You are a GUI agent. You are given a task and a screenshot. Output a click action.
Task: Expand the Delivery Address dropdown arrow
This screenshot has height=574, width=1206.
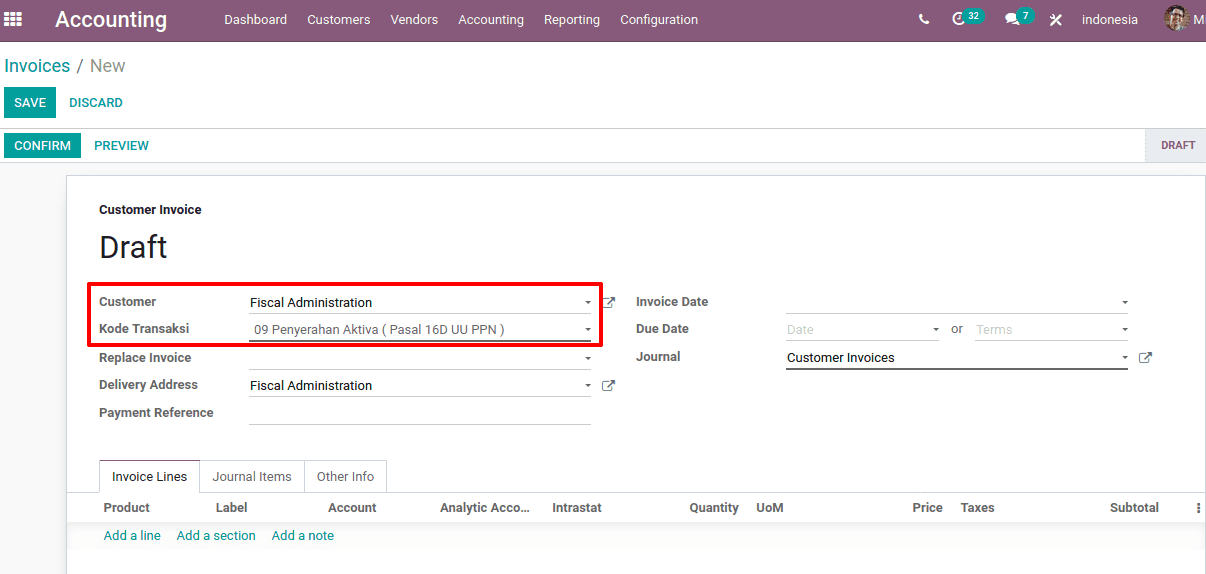click(x=588, y=386)
